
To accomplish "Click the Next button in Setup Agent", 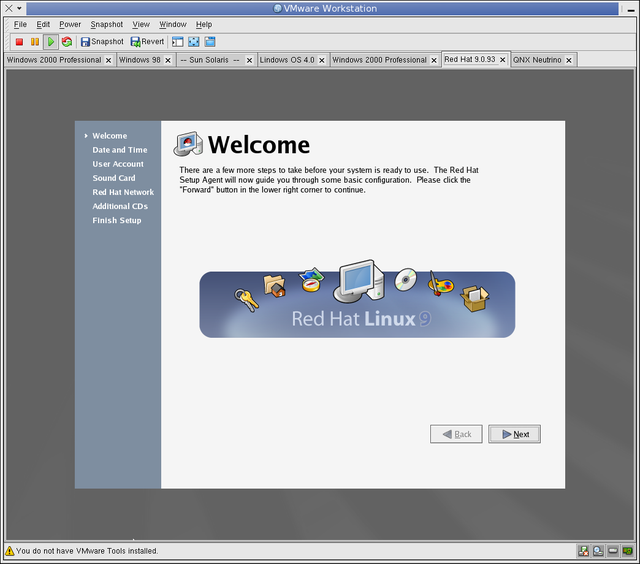I will (514, 434).
